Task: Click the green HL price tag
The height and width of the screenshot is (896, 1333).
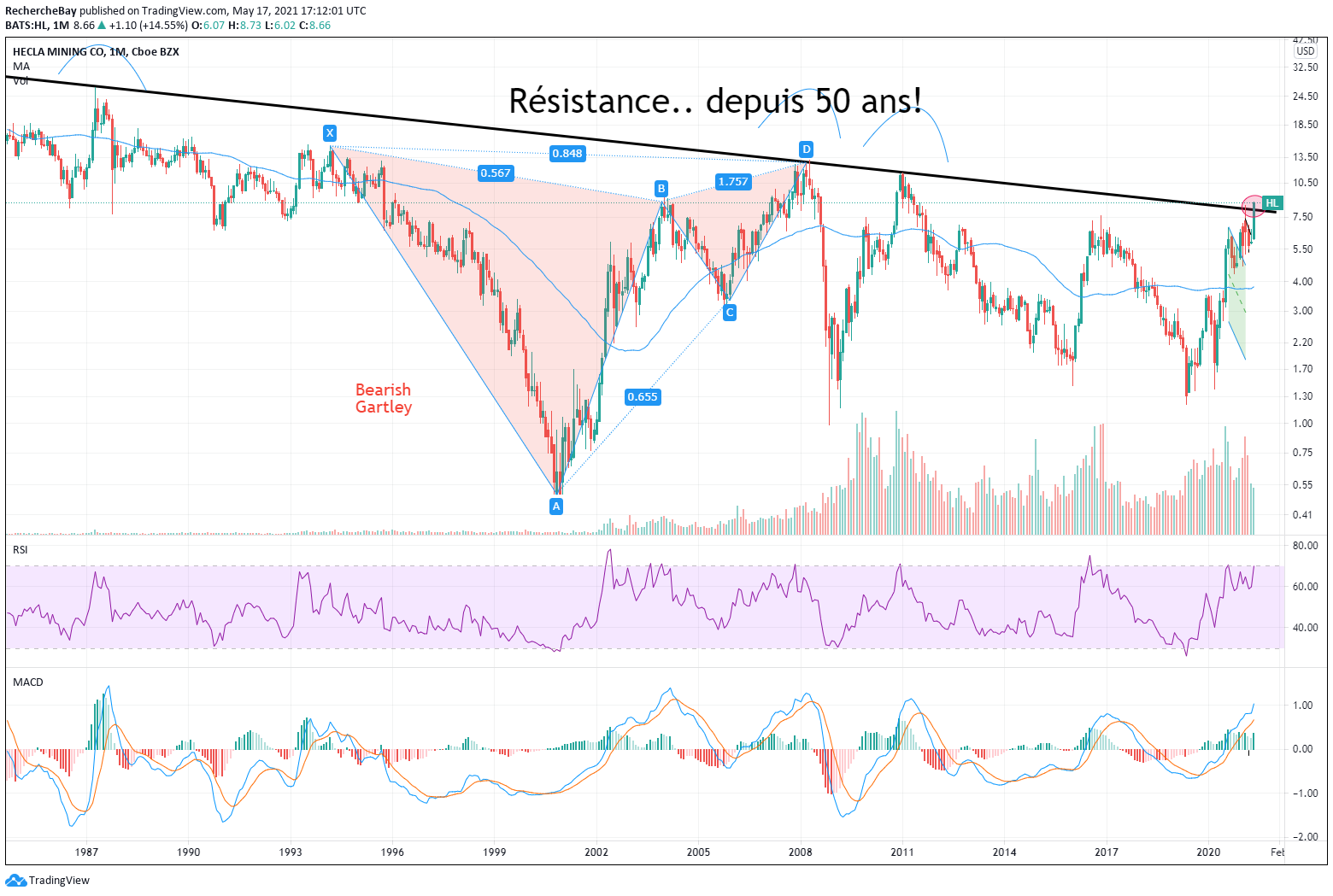Action: [x=1272, y=202]
